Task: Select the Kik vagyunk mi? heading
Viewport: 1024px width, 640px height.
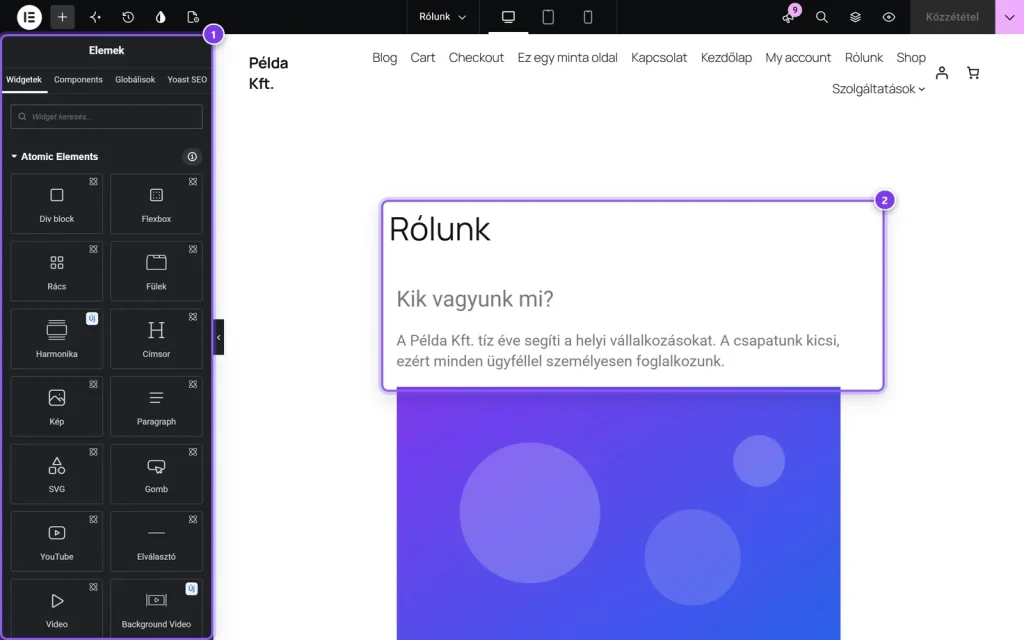Action: (475, 299)
